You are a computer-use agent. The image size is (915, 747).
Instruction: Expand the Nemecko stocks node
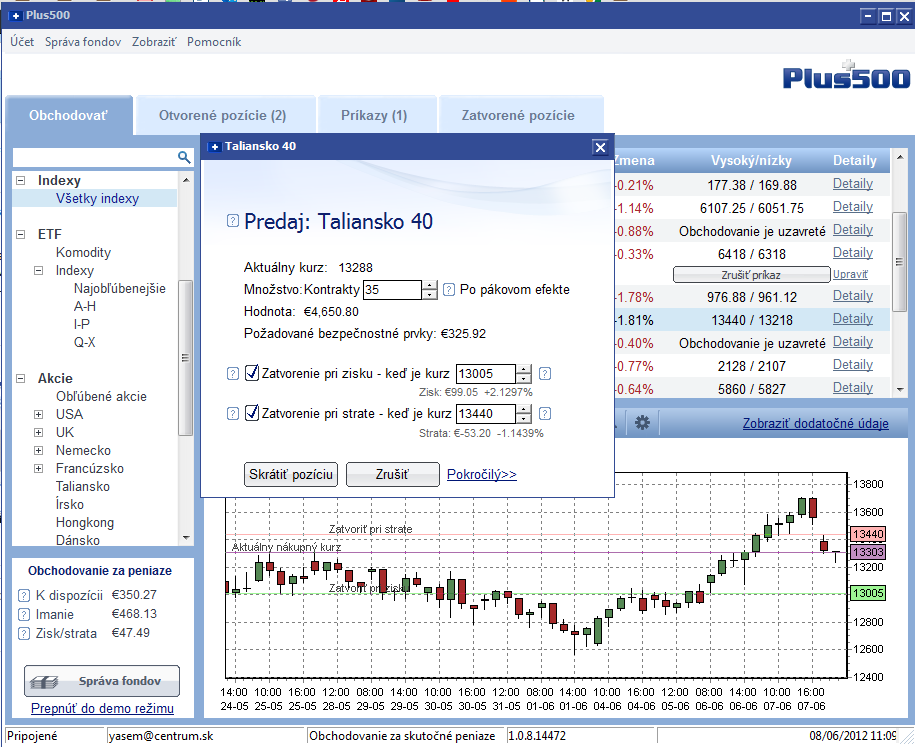39,451
